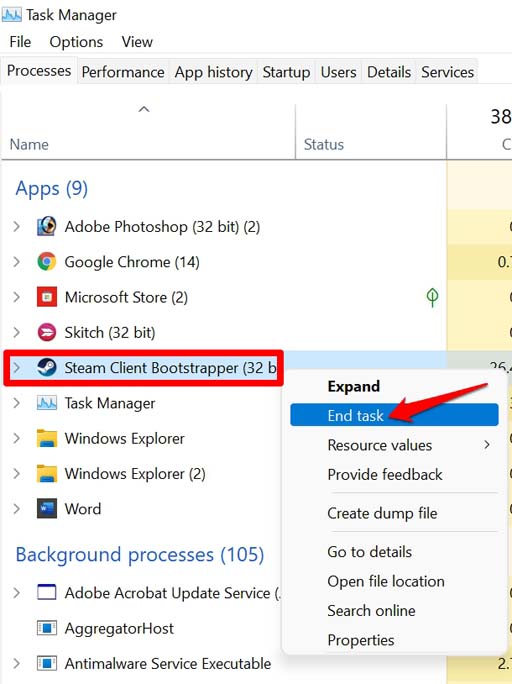This screenshot has height=684, width=512.
Task: Click the Antimalware Service Executable icon
Action: tap(47, 663)
